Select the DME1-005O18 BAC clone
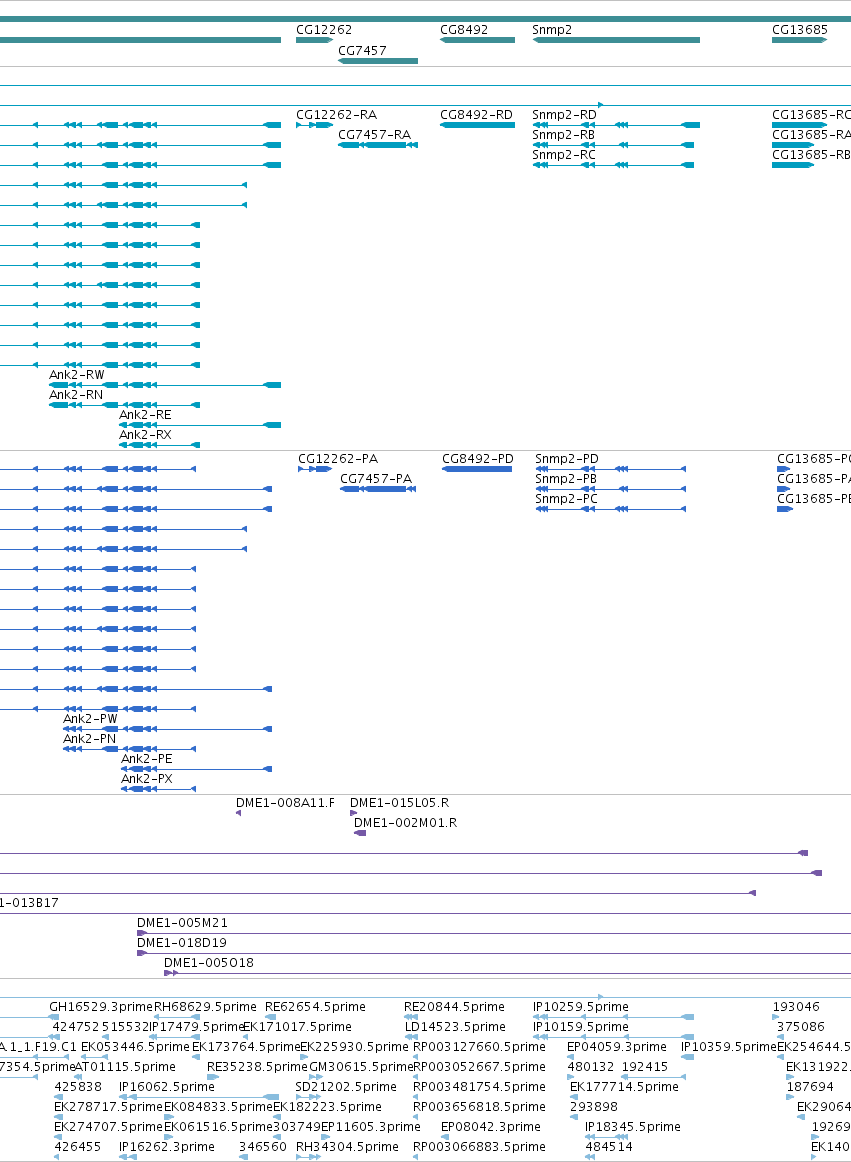This screenshot has height=1162, width=851. (x=507, y=974)
